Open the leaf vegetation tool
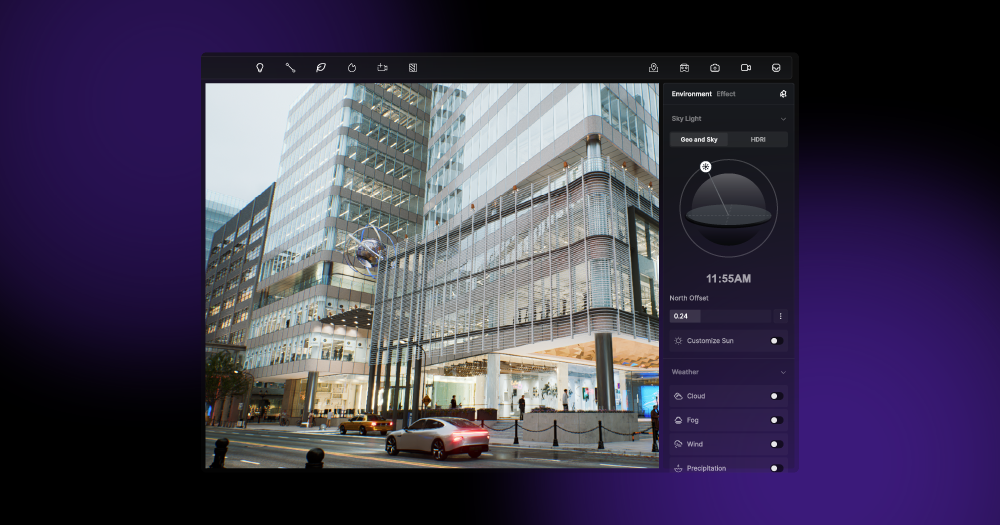This screenshot has width=1000, height=525. click(x=321, y=68)
